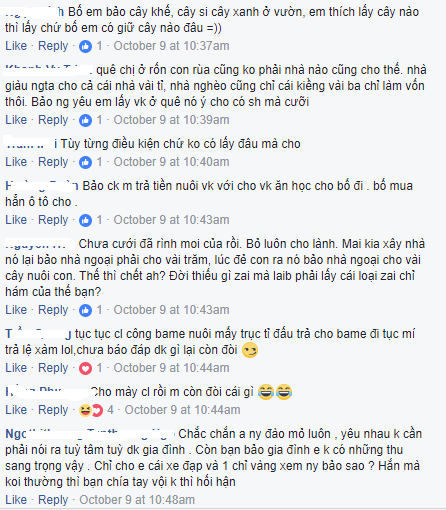The width and height of the screenshot is (446, 510).
Task: View like reaction on "hẳn ô tô cho" comment
Action: point(85,220)
